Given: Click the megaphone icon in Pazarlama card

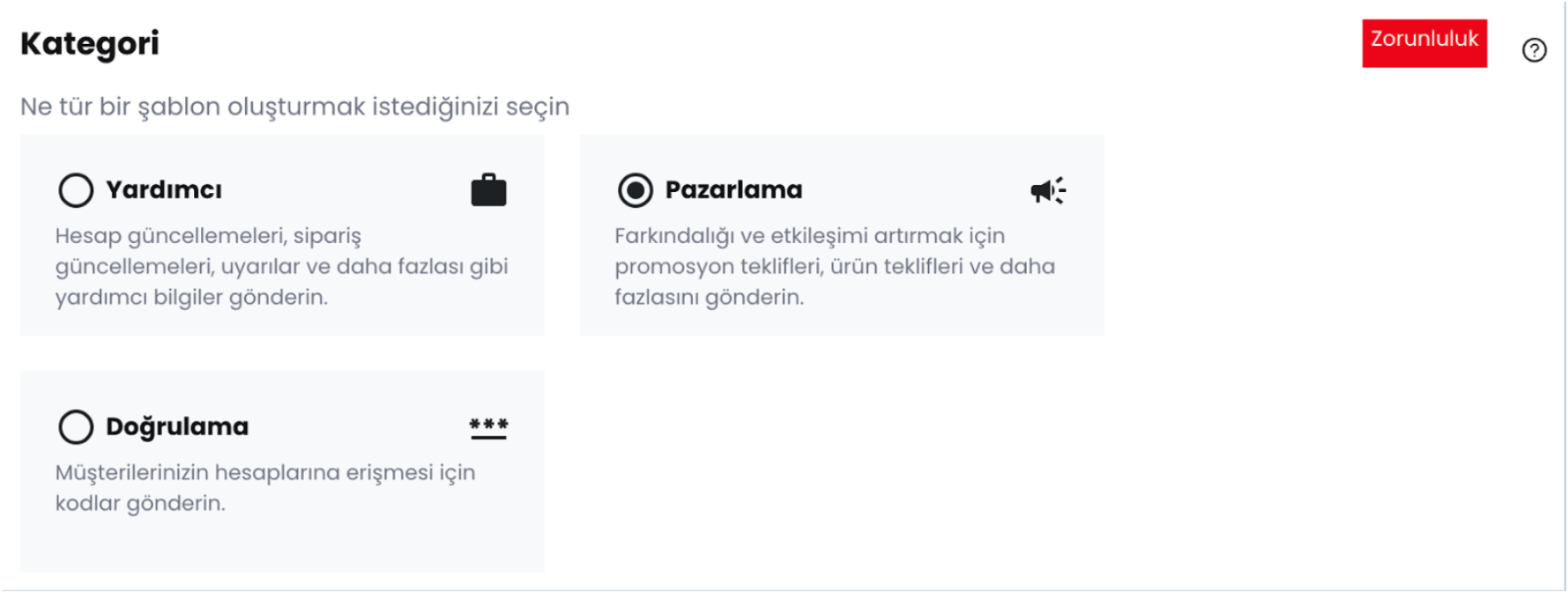Looking at the screenshot, I should (1048, 189).
